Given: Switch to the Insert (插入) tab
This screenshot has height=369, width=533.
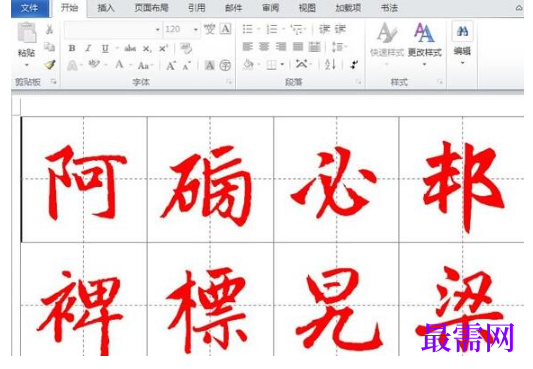Looking at the screenshot, I should click(x=106, y=8).
